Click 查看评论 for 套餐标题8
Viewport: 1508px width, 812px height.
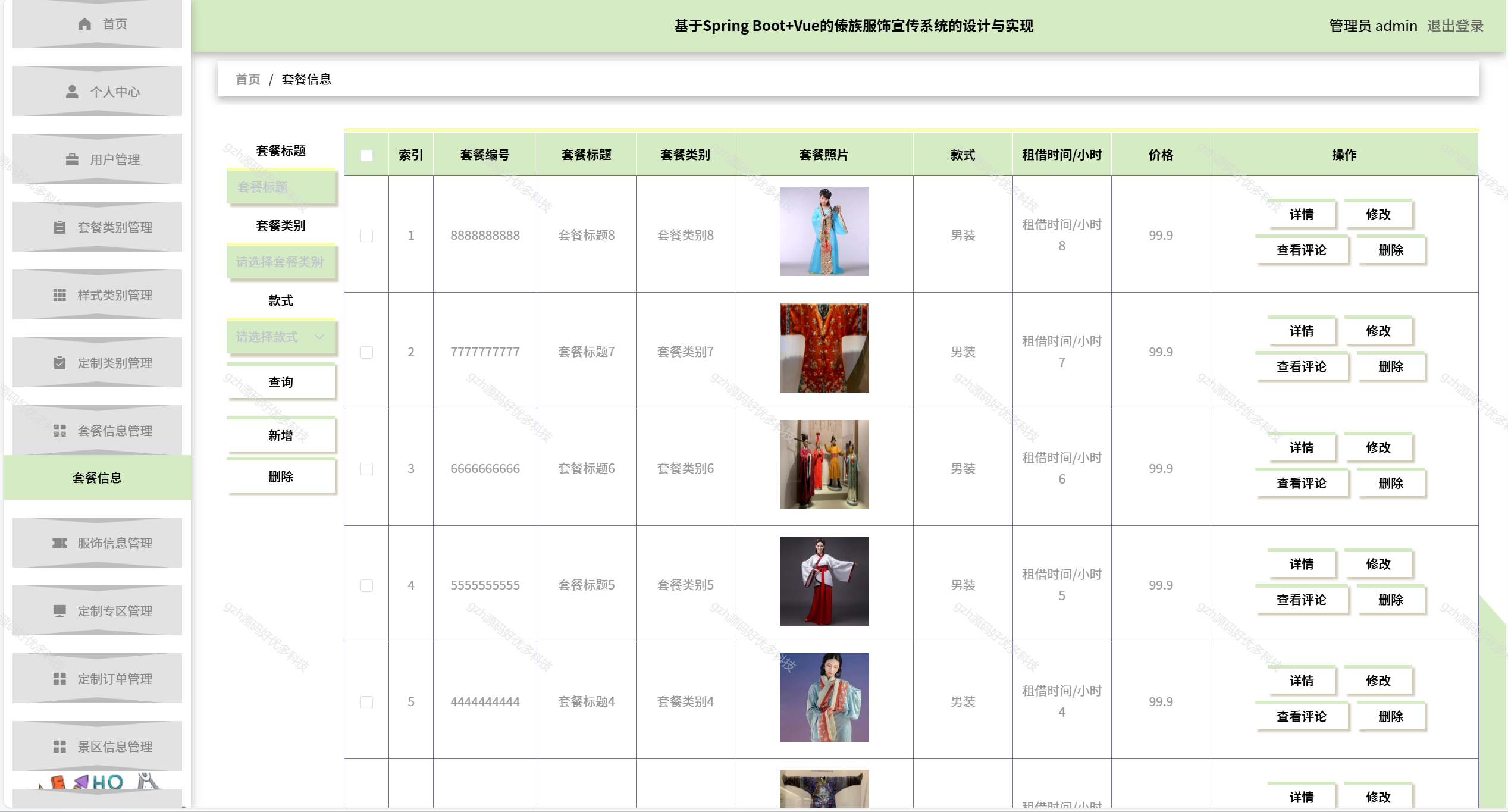click(1302, 250)
